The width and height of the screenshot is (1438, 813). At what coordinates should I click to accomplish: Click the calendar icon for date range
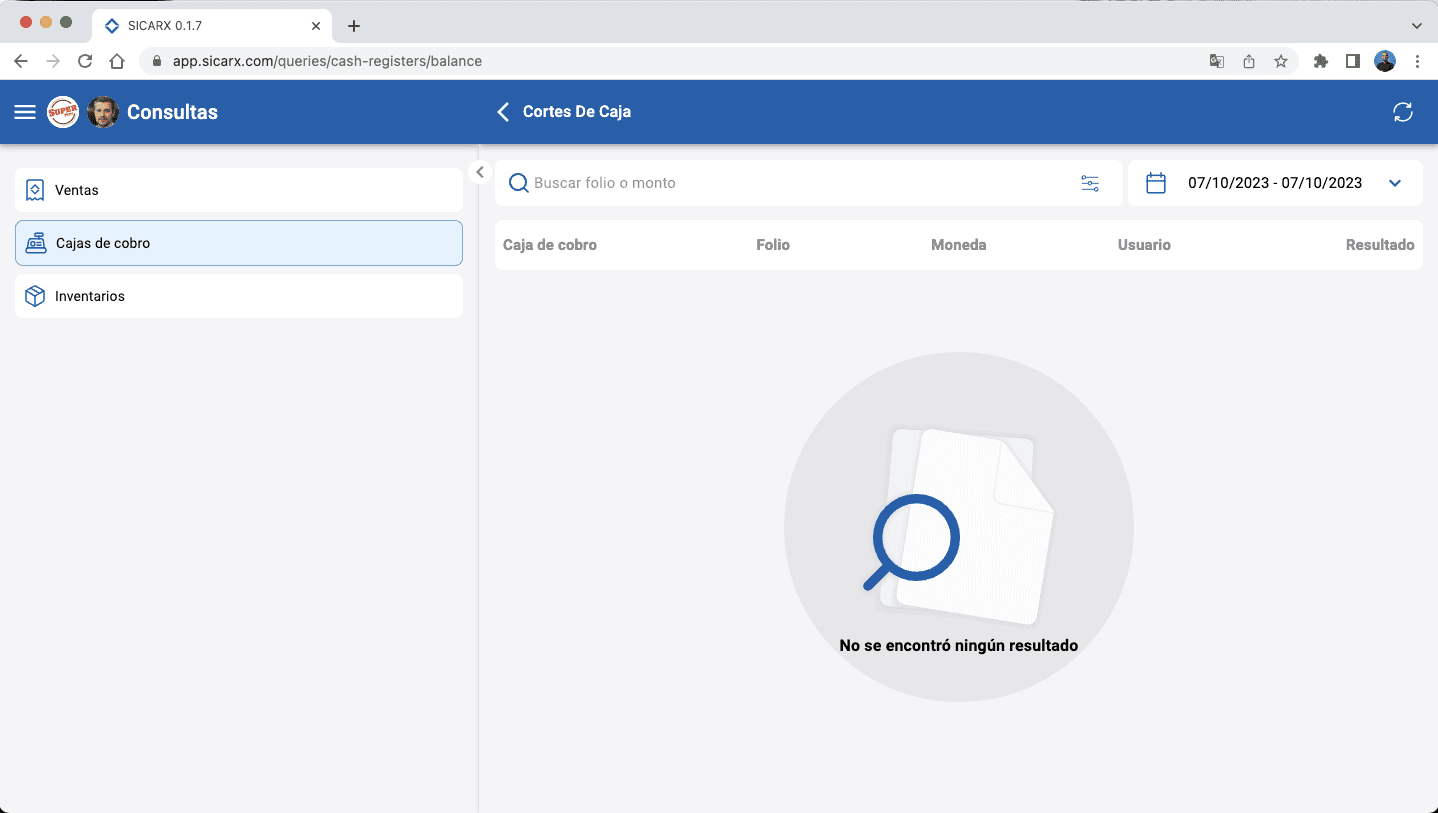1156,183
